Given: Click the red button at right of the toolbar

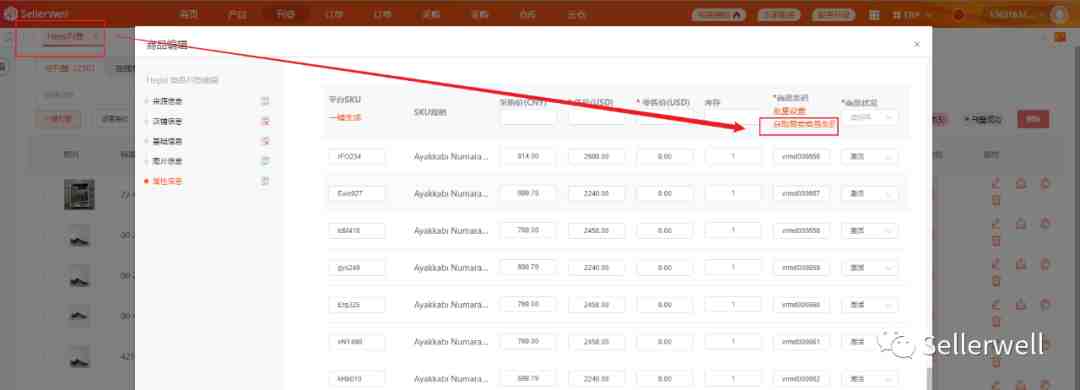Looking at the screenshot, I should pos(1033,119).
